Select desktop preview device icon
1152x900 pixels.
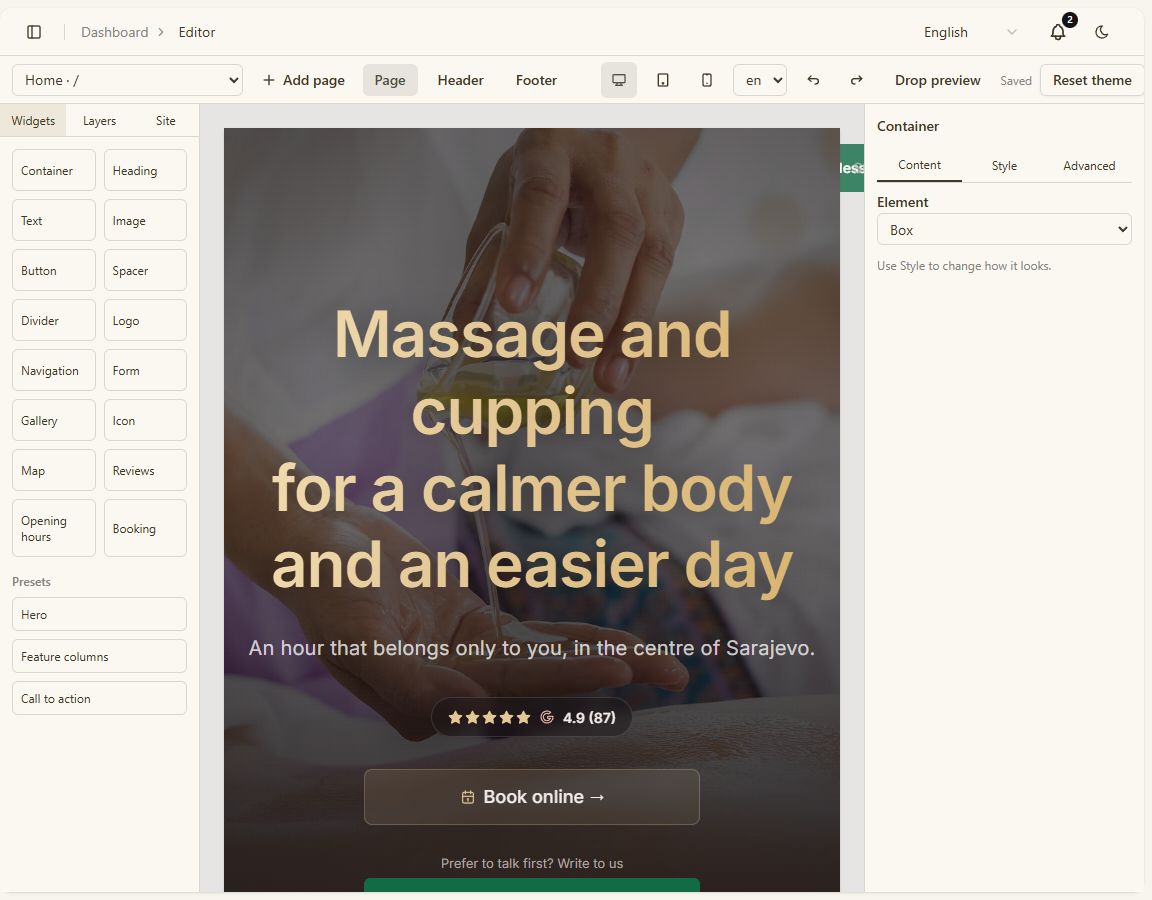coord(619,80)
